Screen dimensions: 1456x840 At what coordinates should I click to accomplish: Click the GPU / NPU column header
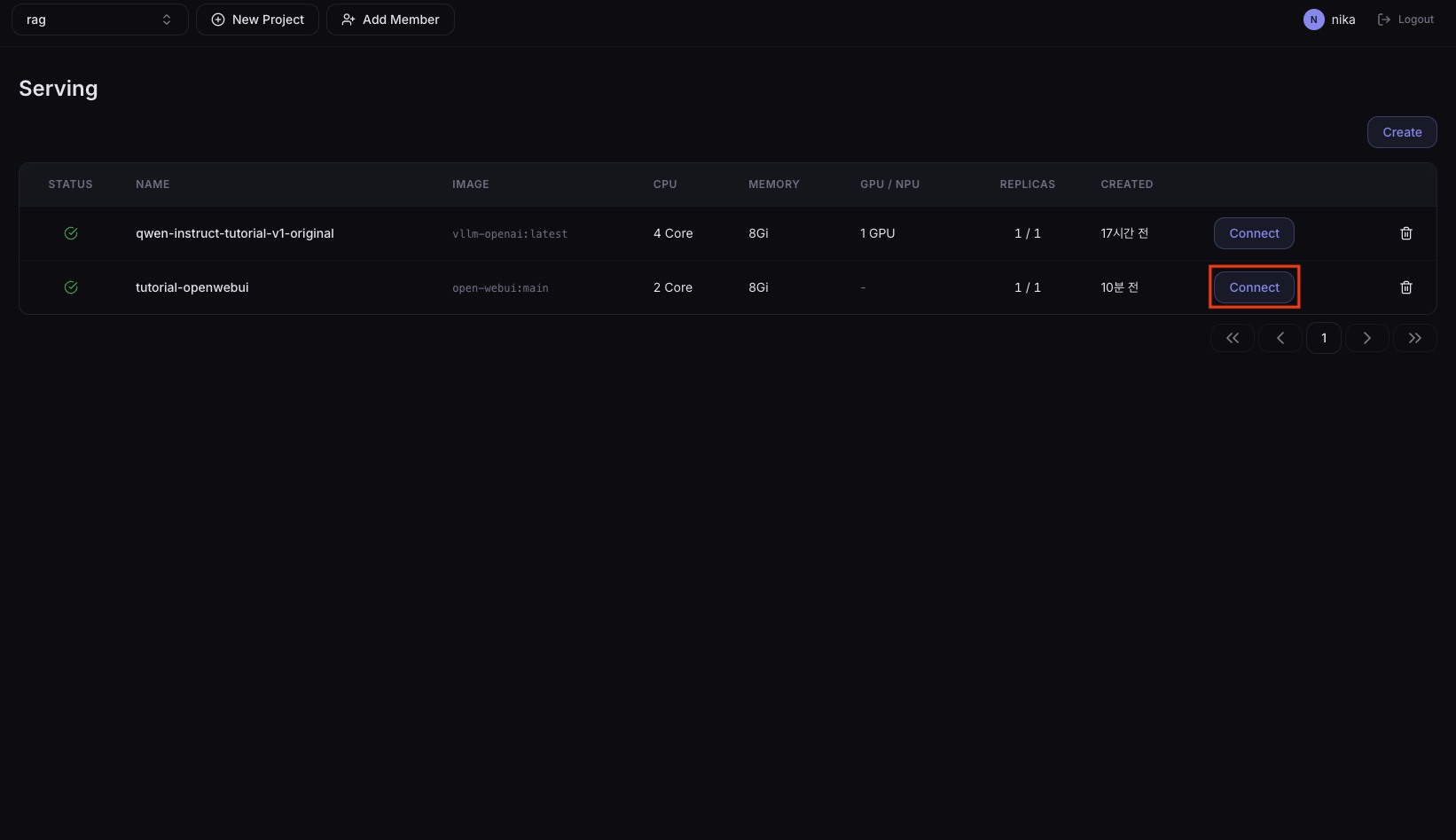pos(889,184)
